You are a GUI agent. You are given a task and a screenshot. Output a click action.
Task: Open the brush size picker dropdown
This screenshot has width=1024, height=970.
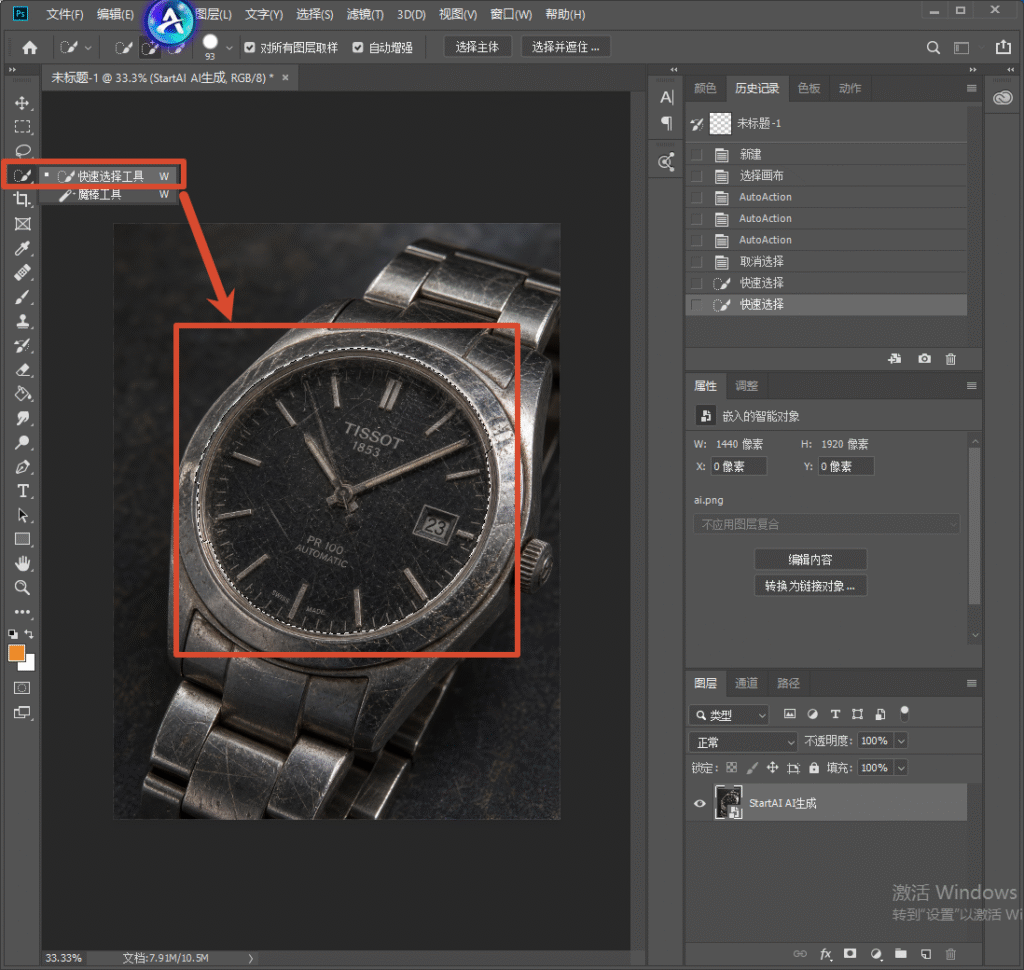(229, 48)
